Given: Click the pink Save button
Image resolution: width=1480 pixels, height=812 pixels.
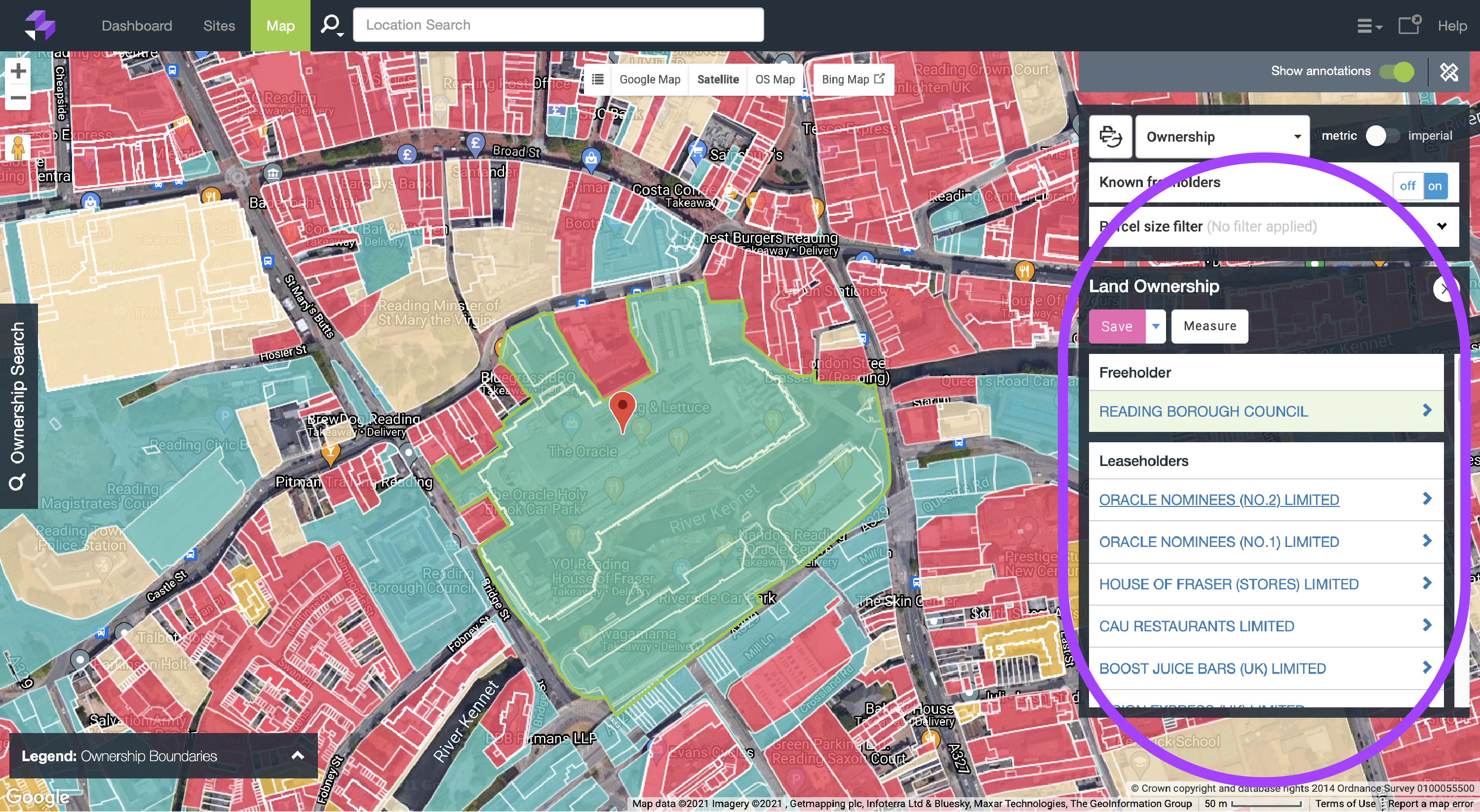Looking at the screenshot, I should click(1116, 326).
